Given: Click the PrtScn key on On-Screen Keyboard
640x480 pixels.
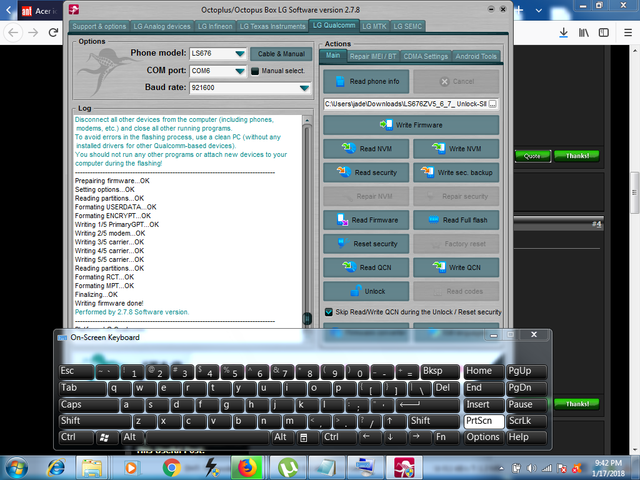Looking at the screenshot, I should pos(484,421).
